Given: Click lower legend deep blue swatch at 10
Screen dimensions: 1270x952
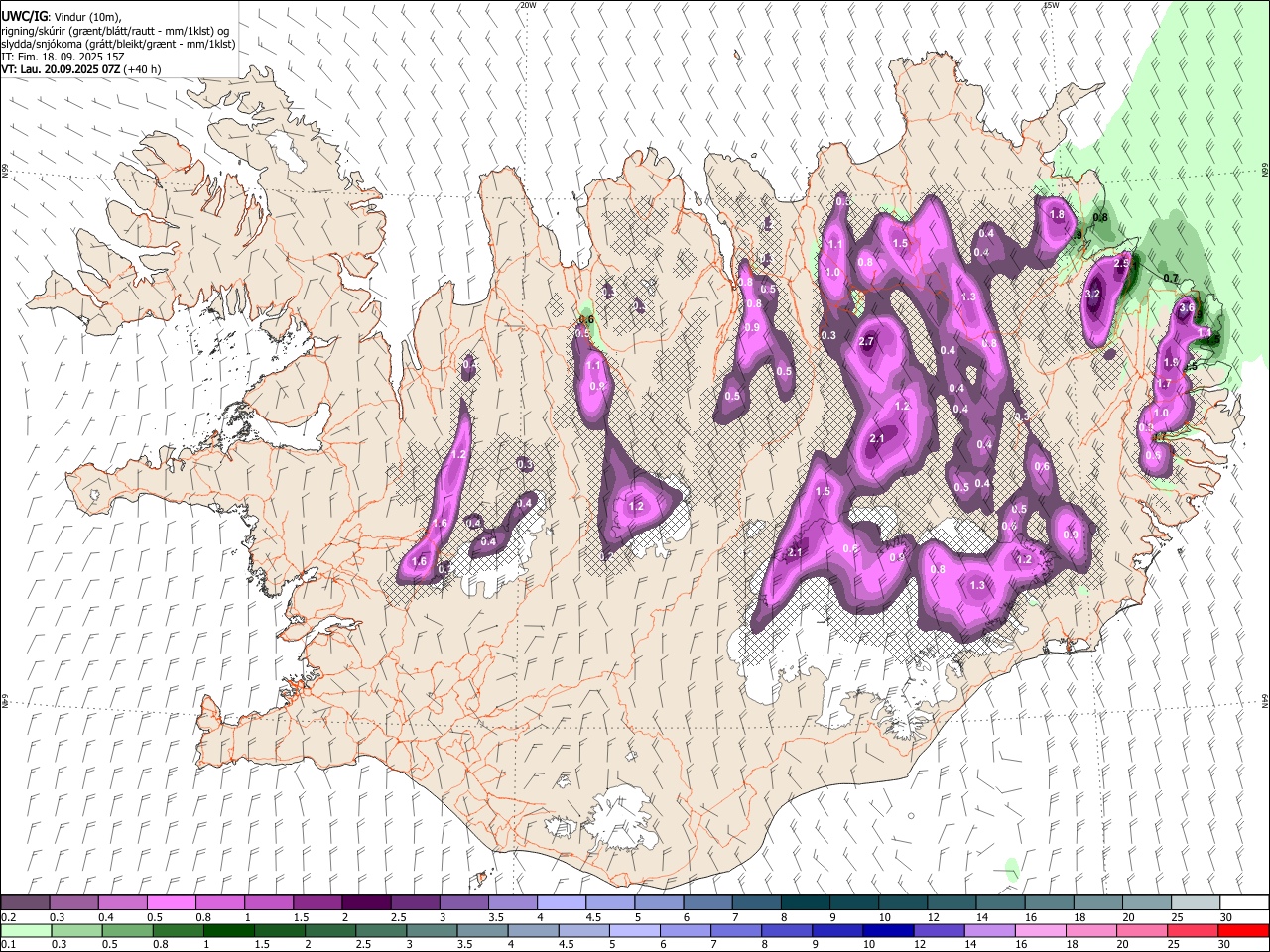Looking at the screenshot, I should (888, 930).
